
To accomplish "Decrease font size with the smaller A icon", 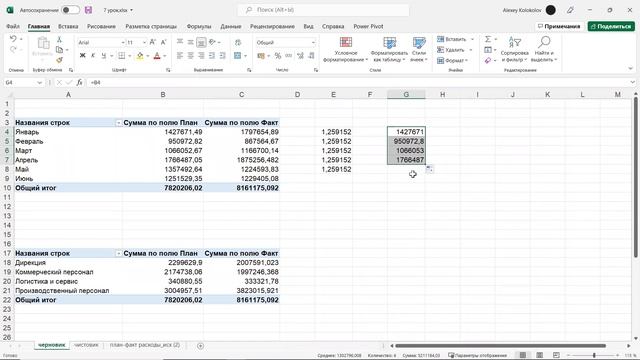I will pos(163,42).
